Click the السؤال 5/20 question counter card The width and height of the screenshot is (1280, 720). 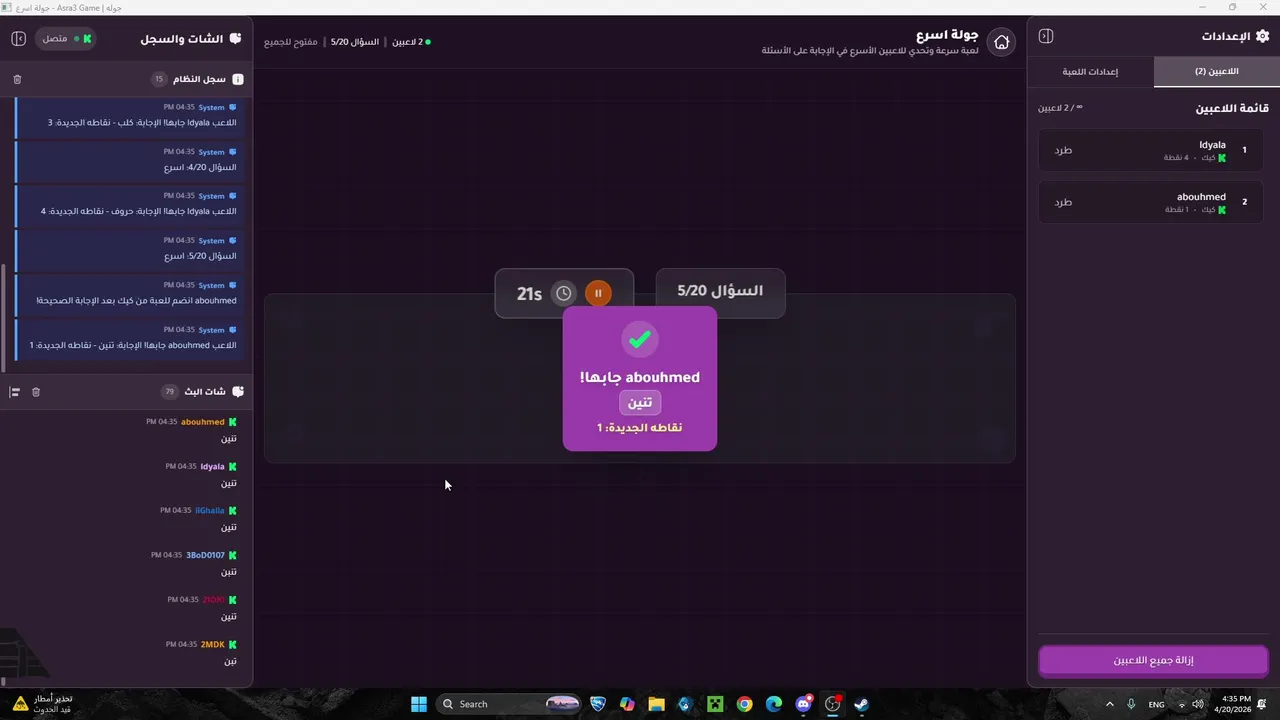[720, 292]
